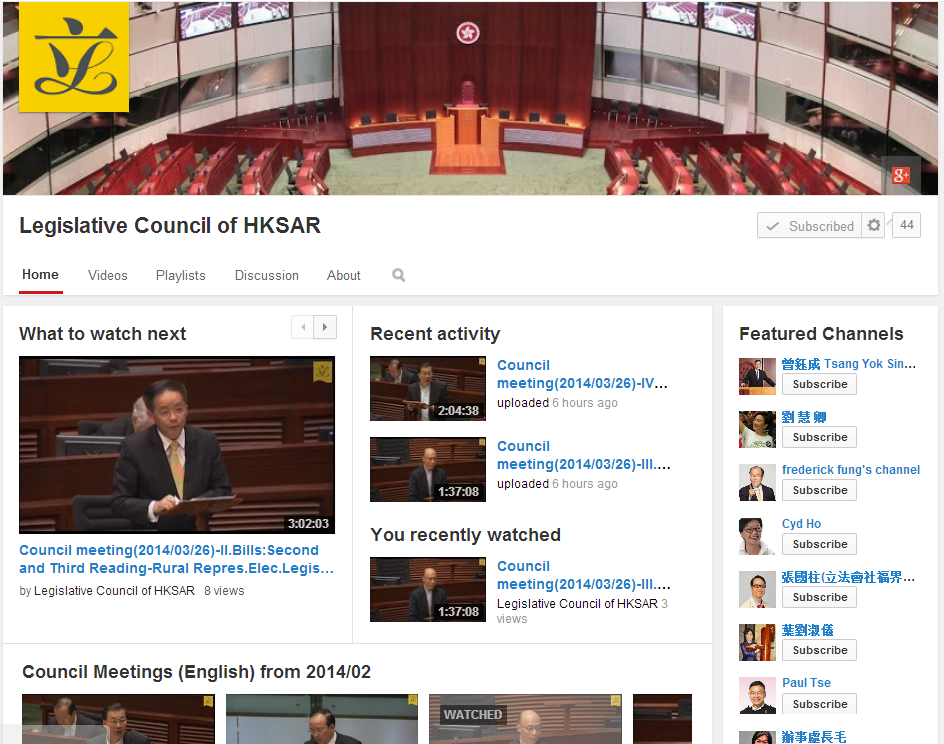Open the 曾鈺成 Tsang Yok Sing channel link
This screenshot has width=944, height=744.
[849, 364]
